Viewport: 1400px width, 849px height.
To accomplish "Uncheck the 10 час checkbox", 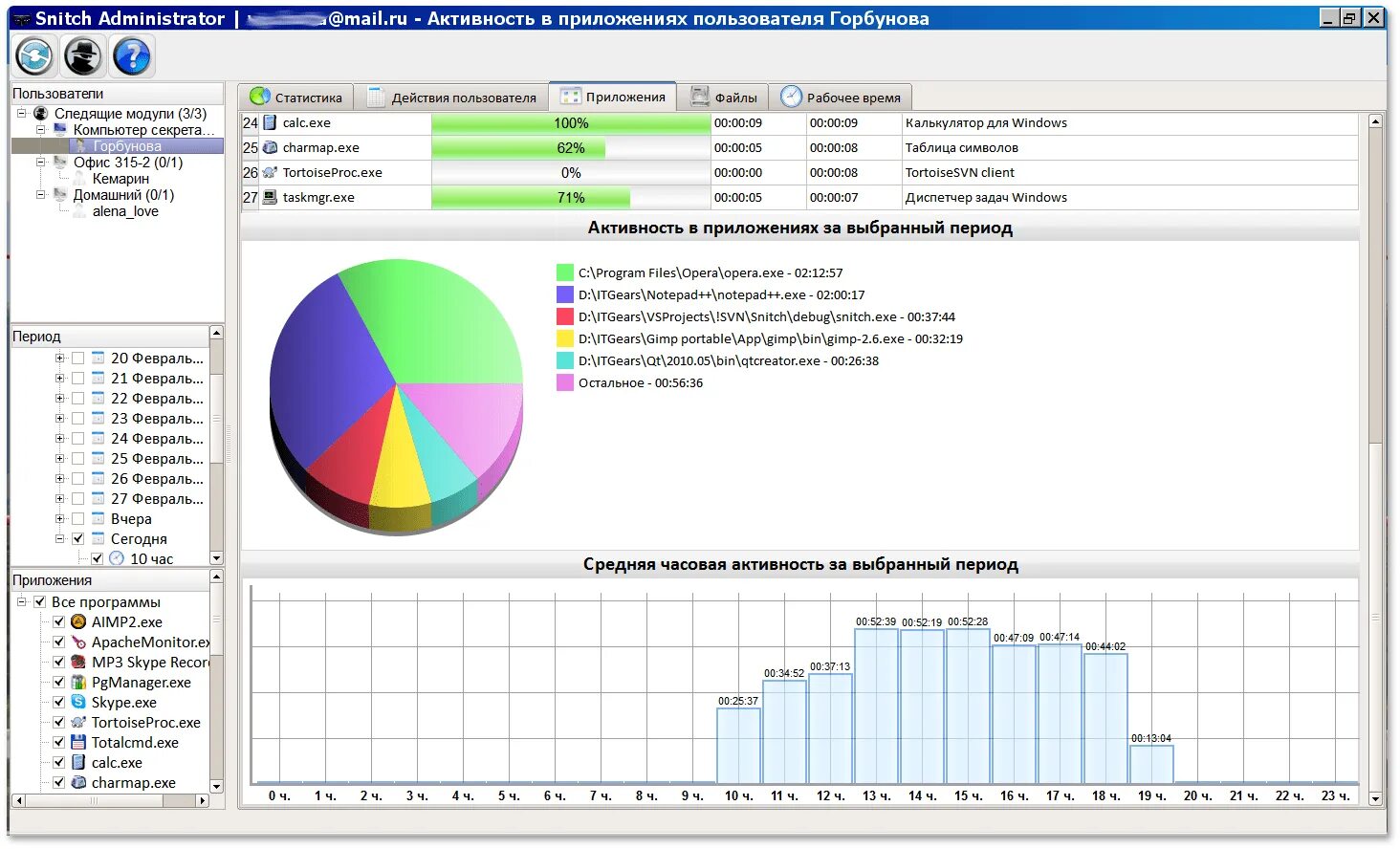I will click(97, 558).
